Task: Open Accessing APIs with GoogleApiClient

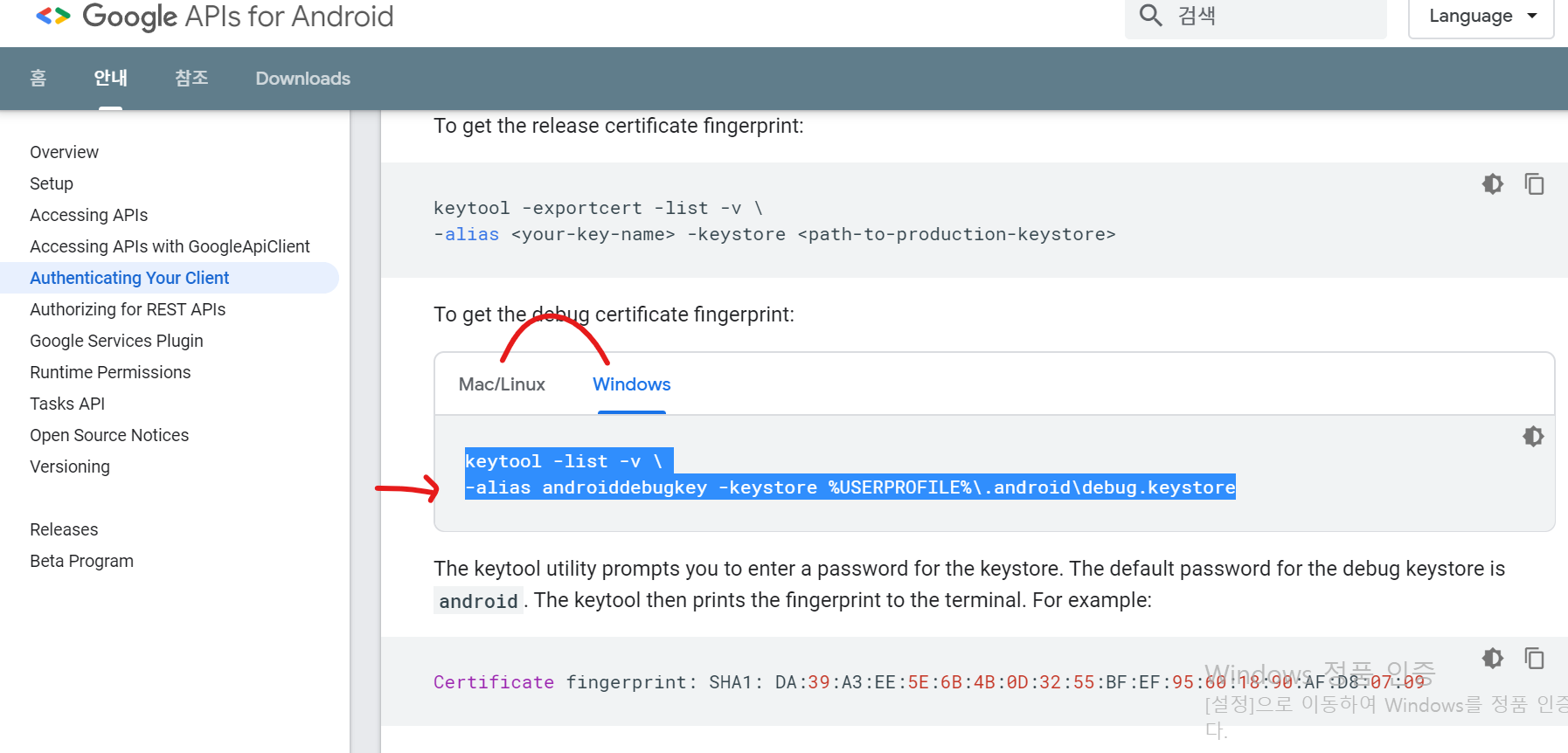Action: [170, 246]
